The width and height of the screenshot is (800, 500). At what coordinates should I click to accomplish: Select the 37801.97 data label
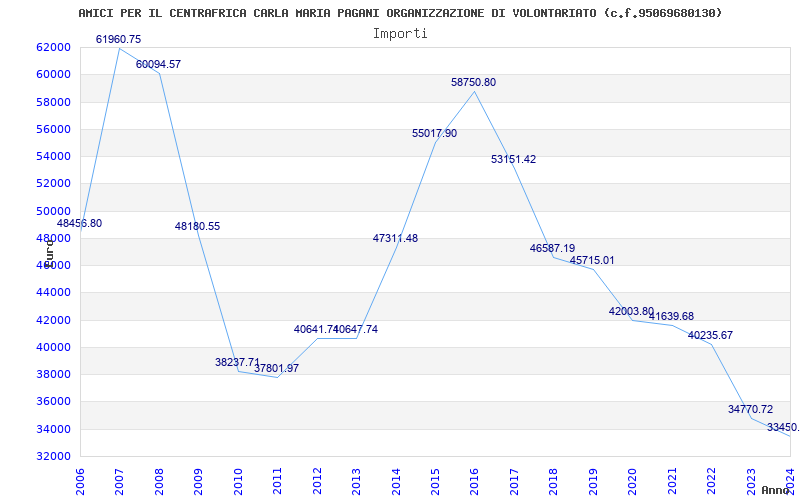pos(277,368)
